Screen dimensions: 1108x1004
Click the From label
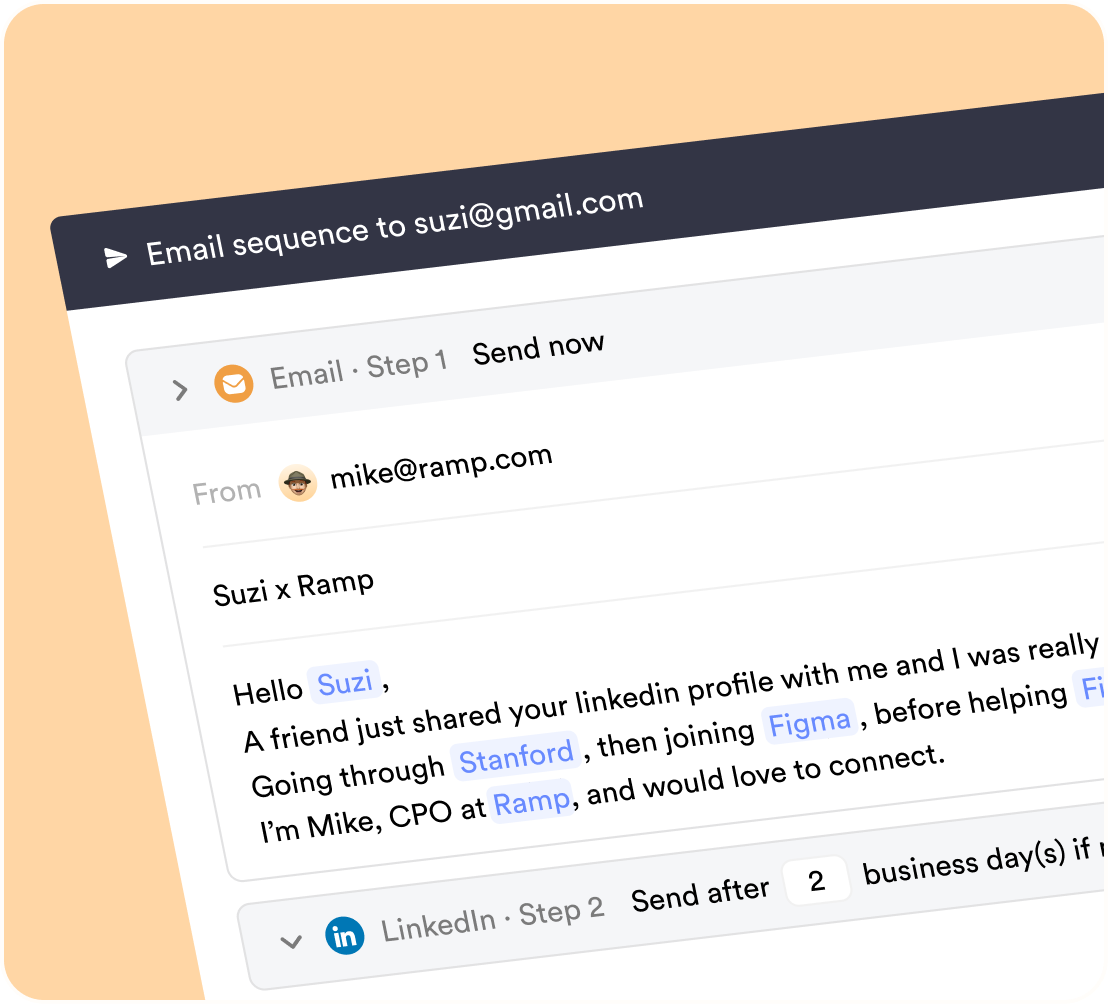pos(227,493)
